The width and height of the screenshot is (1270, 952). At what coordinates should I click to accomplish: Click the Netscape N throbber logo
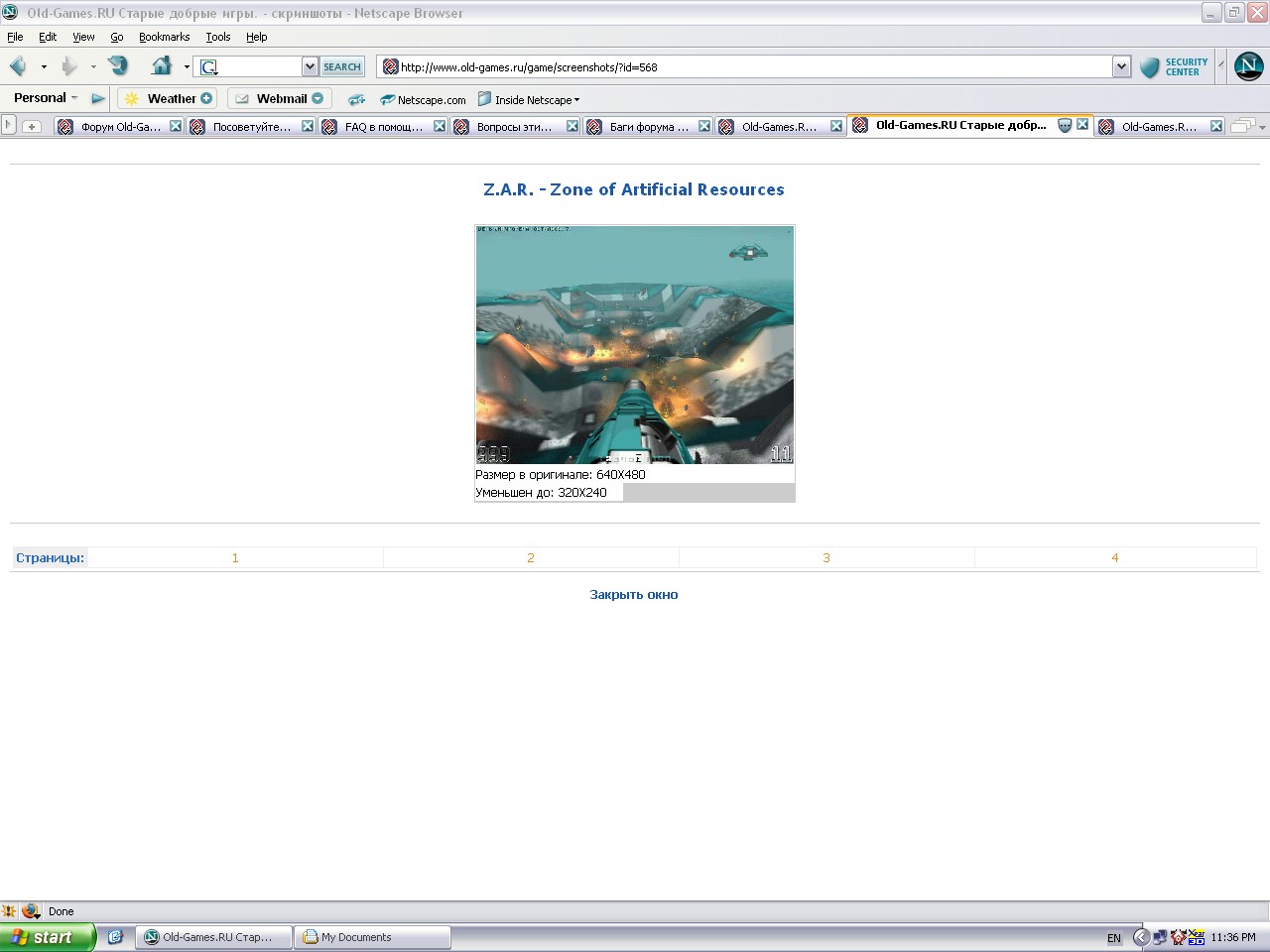[1248, 66]
